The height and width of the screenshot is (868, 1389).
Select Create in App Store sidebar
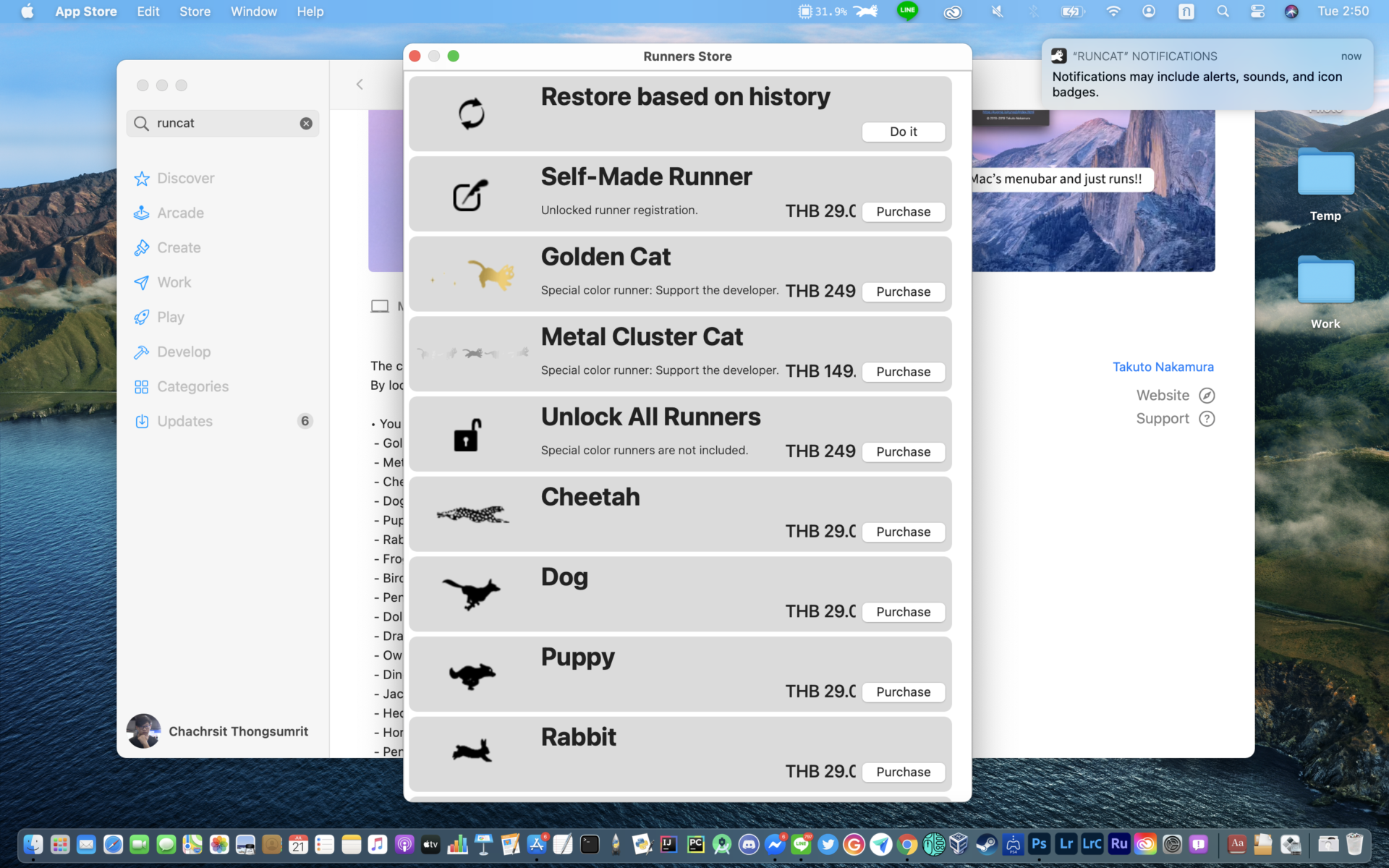point(223,247)
